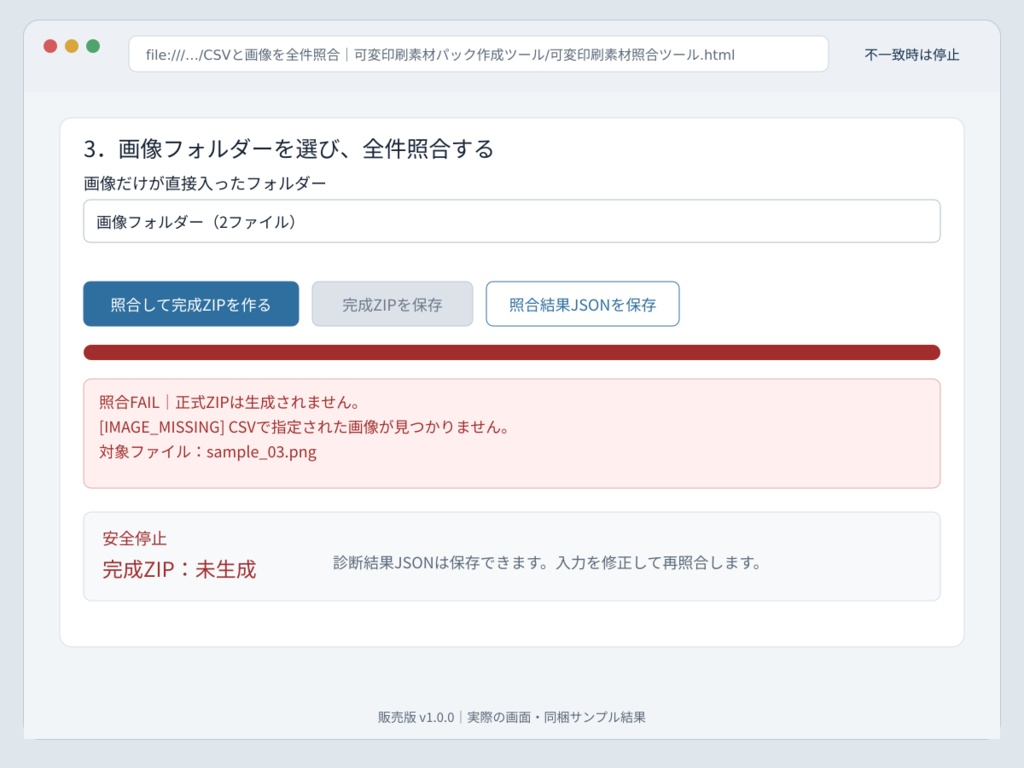Click the file URL address bar
Screen dimensions: 1024x768
pos(478,54)
